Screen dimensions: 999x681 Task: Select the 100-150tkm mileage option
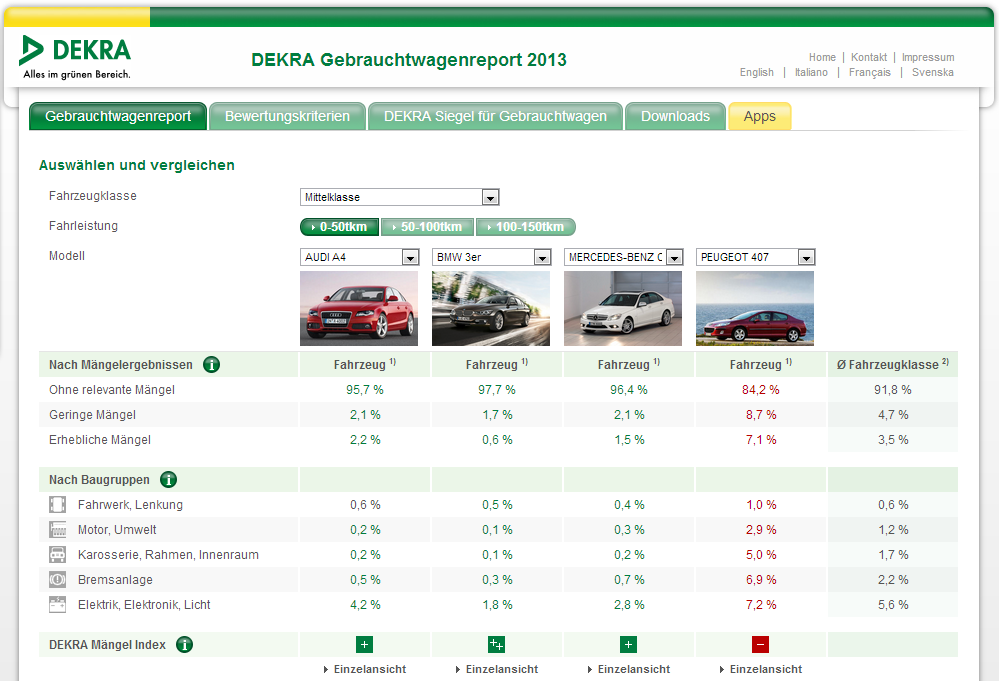pyautogui.click(x=526, y=227)
